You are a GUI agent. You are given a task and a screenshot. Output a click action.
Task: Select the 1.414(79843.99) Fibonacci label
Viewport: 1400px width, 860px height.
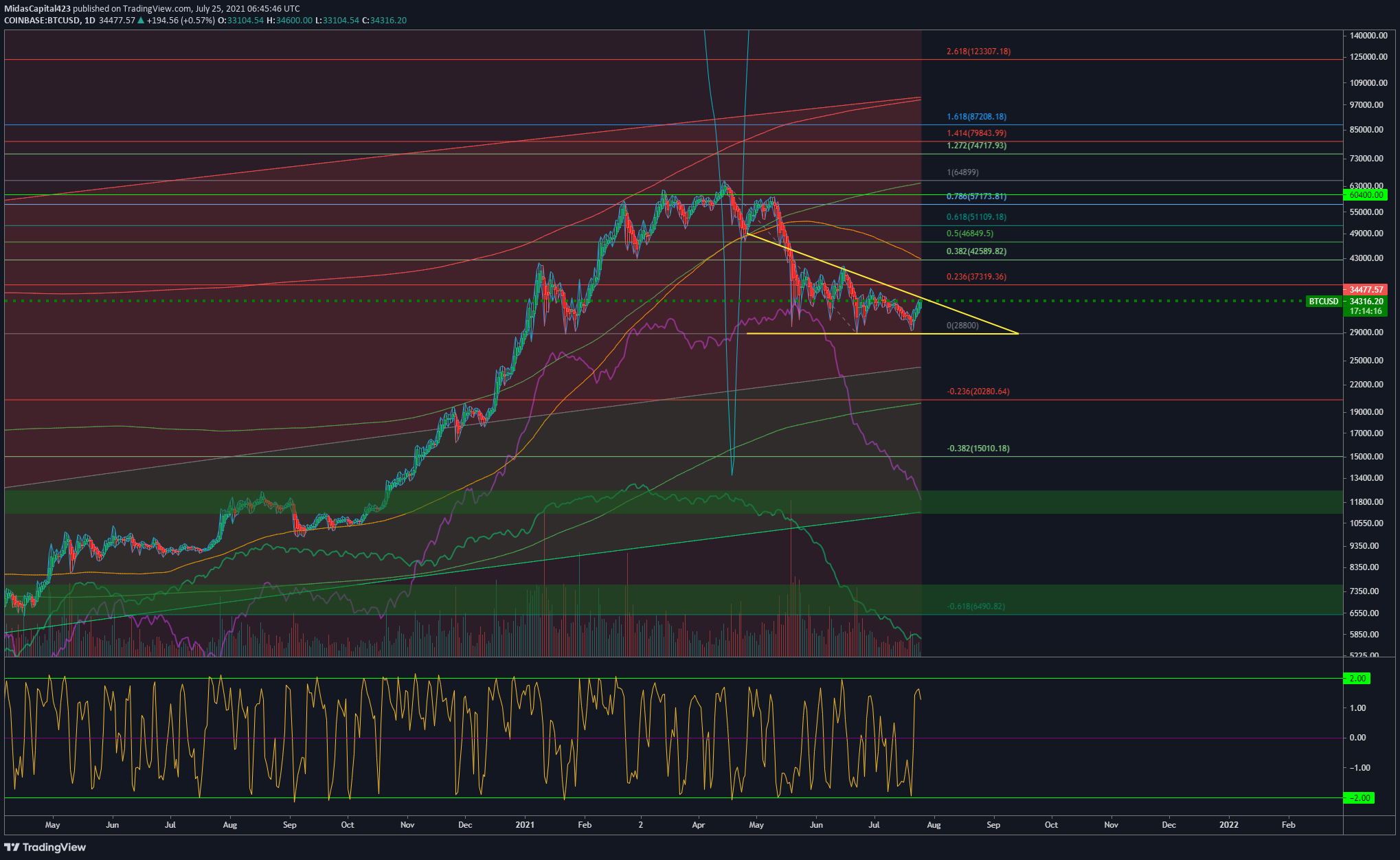(976, 133)
